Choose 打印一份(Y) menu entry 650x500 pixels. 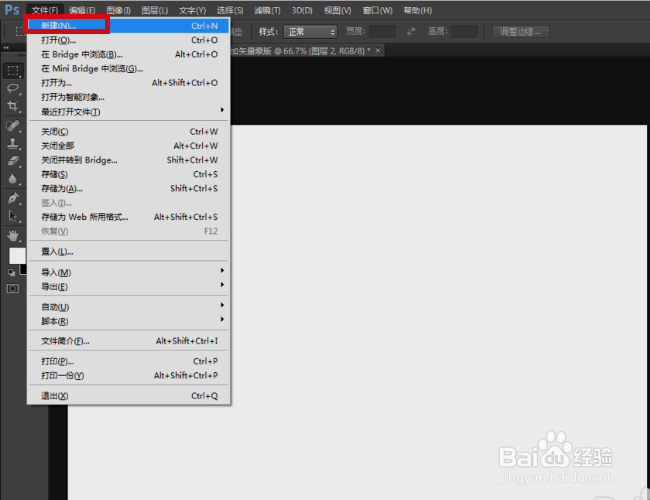point(129,375)
